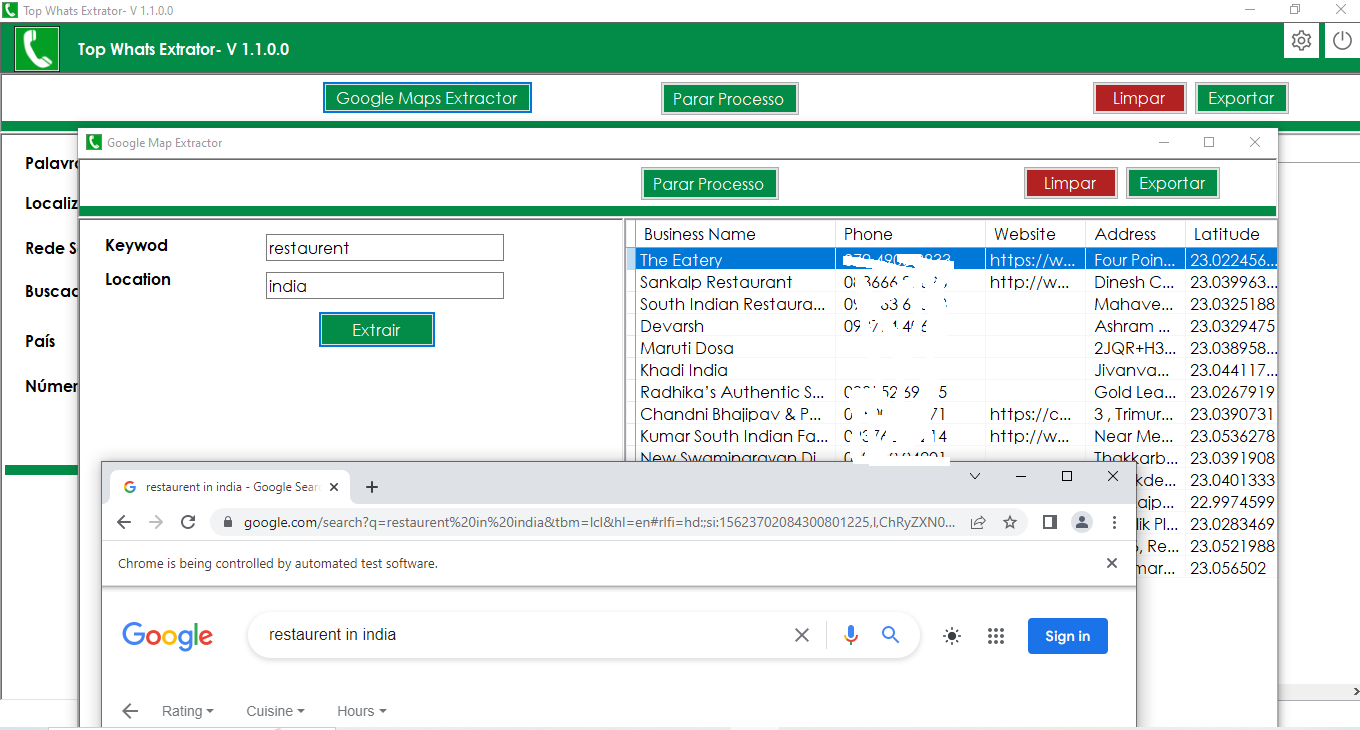Toggle Google dark theme sun icon

click(x=952, y=636)
